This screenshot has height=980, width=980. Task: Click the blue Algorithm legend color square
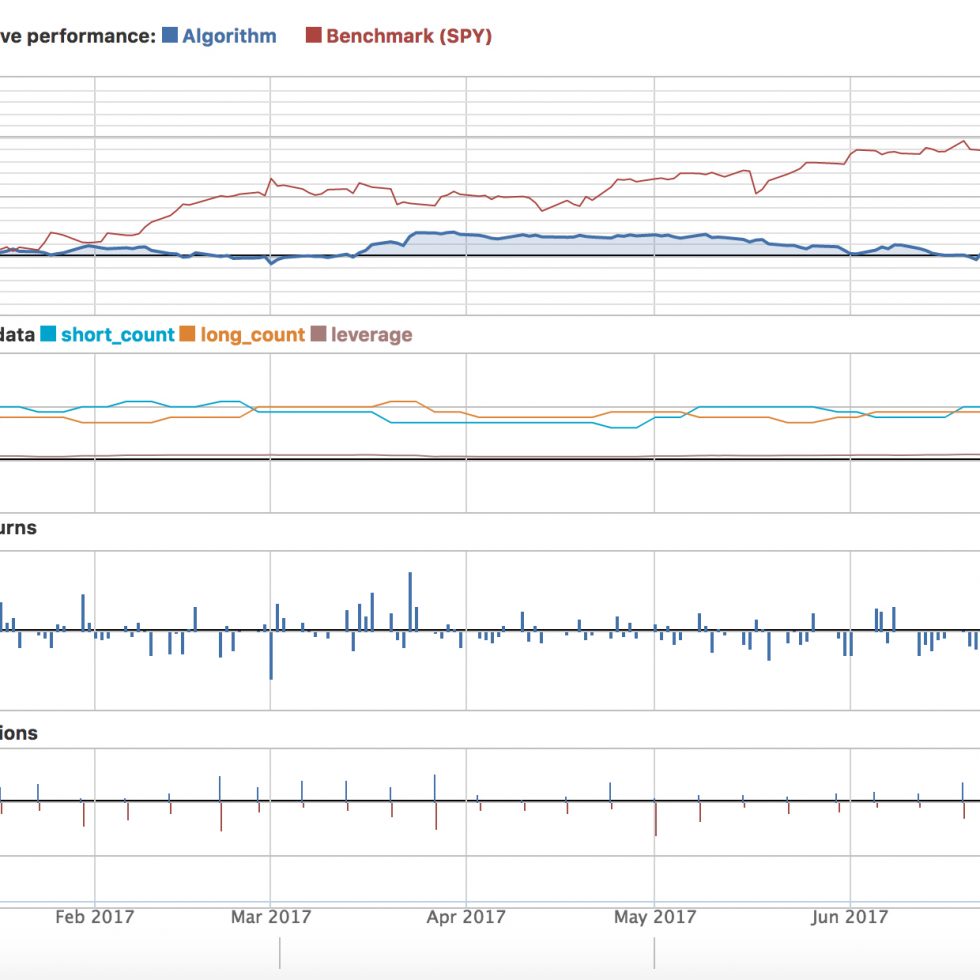coord(170,36)
